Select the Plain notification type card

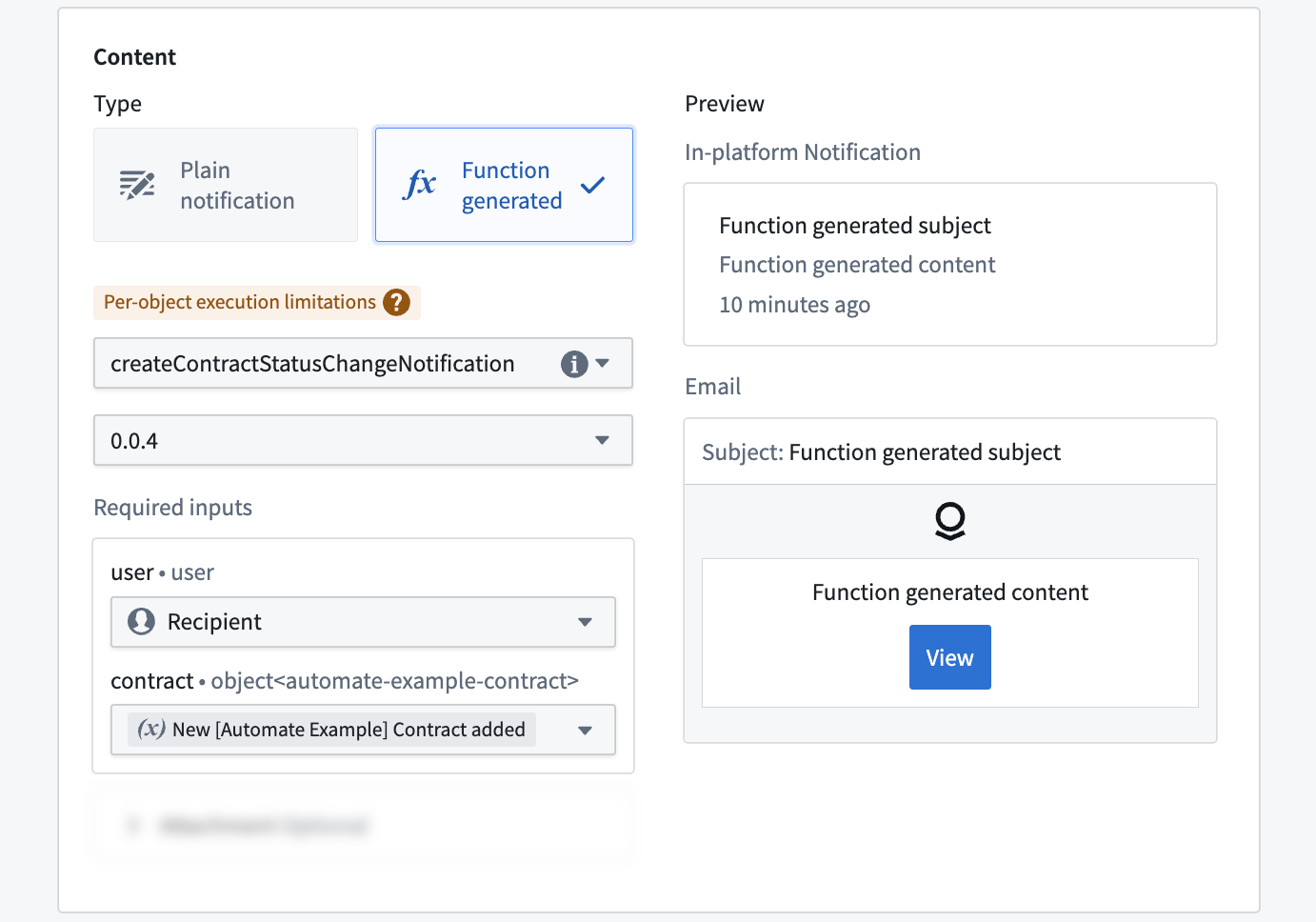point(226,185)
